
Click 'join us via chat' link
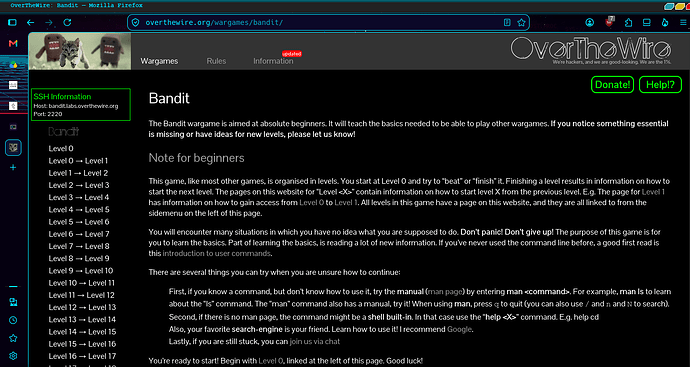315,341
